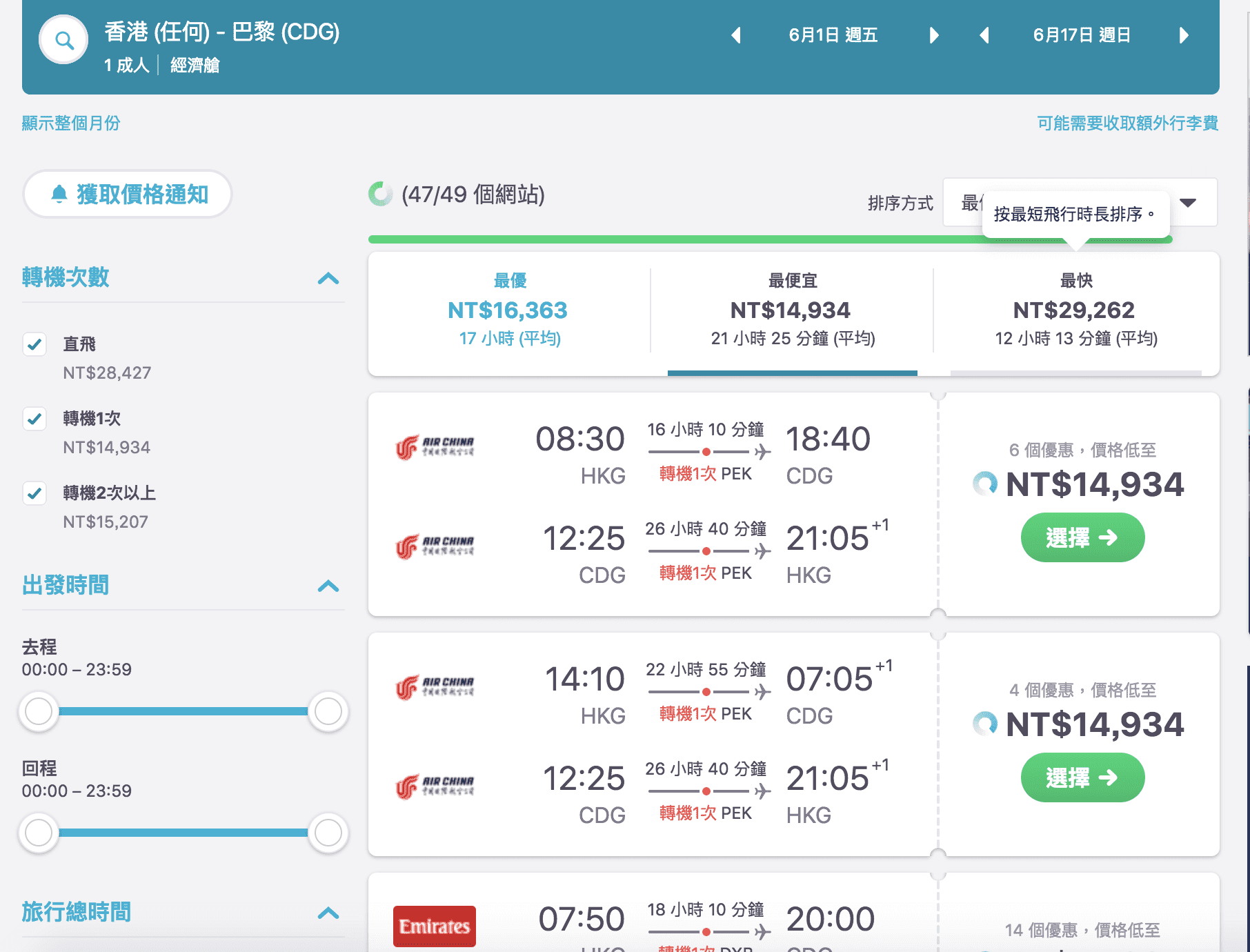Collapse the 出發時間 filter section
The image size is (1250, 952).
(328, 586)
